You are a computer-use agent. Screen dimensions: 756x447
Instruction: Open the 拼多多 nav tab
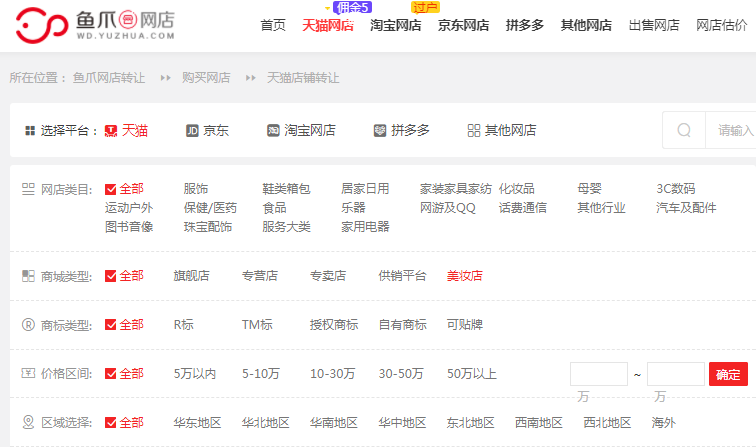pyautogui.click(x=525, y=25)
